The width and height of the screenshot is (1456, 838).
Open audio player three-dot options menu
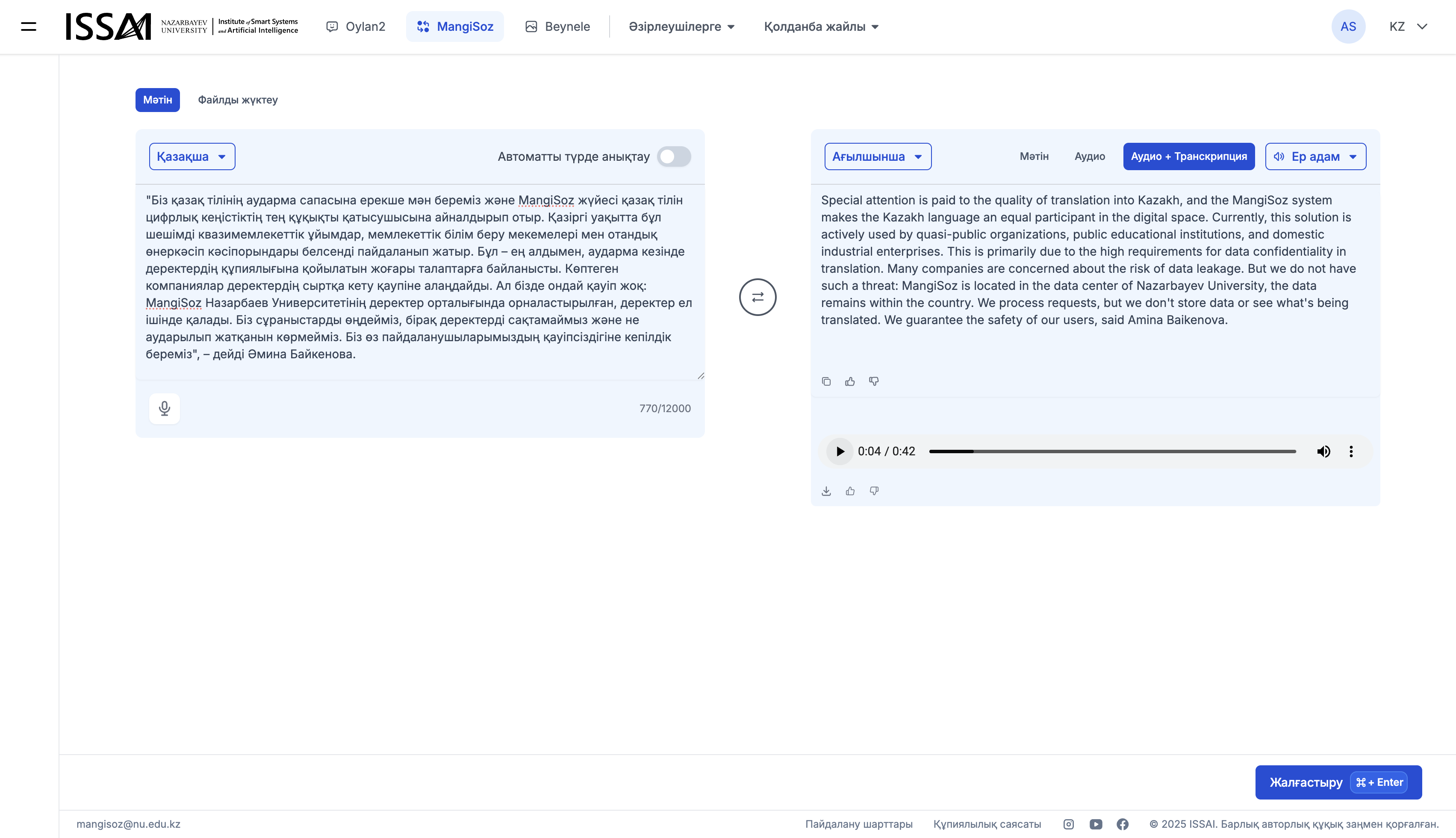(1351, 451)
